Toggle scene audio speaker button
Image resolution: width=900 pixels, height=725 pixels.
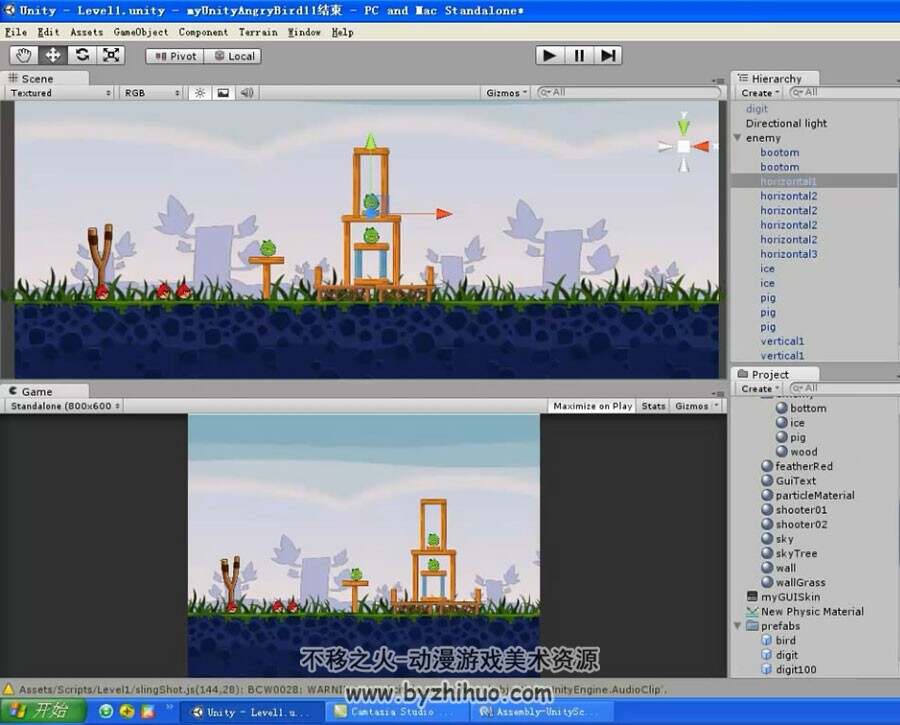[x=247, y=93]
